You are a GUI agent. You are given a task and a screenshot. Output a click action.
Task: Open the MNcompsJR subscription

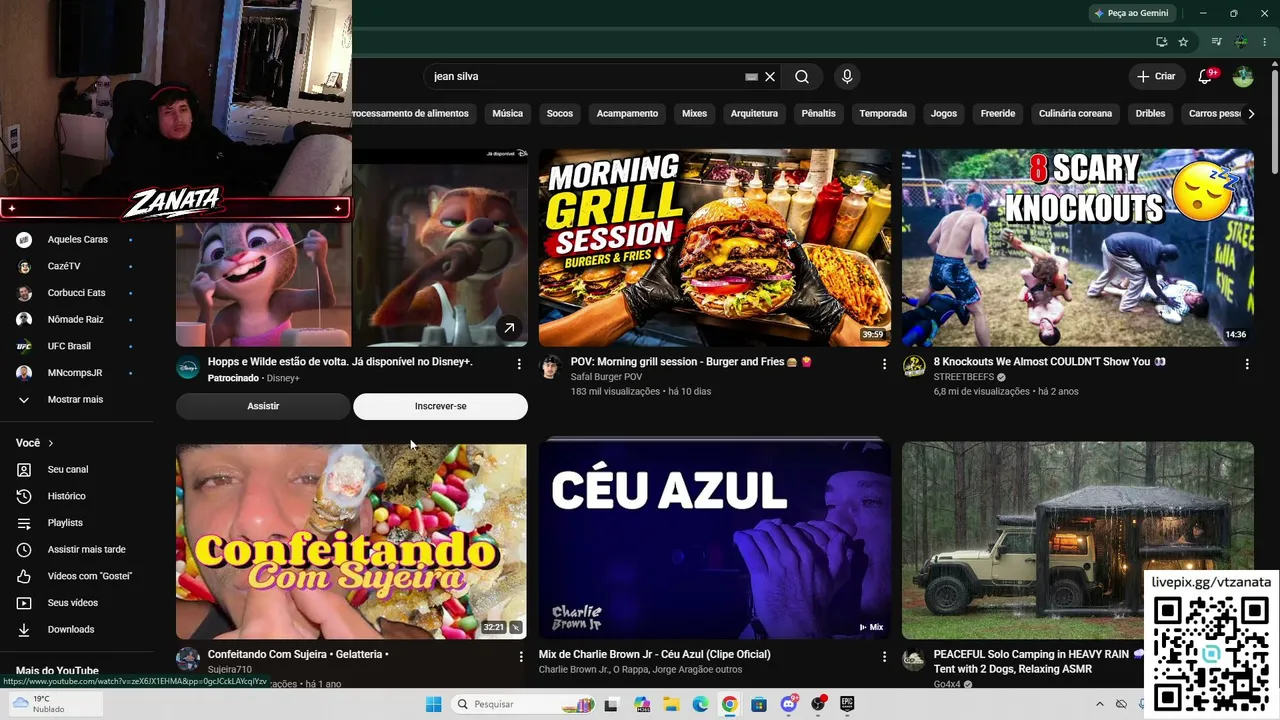point(76,373)
